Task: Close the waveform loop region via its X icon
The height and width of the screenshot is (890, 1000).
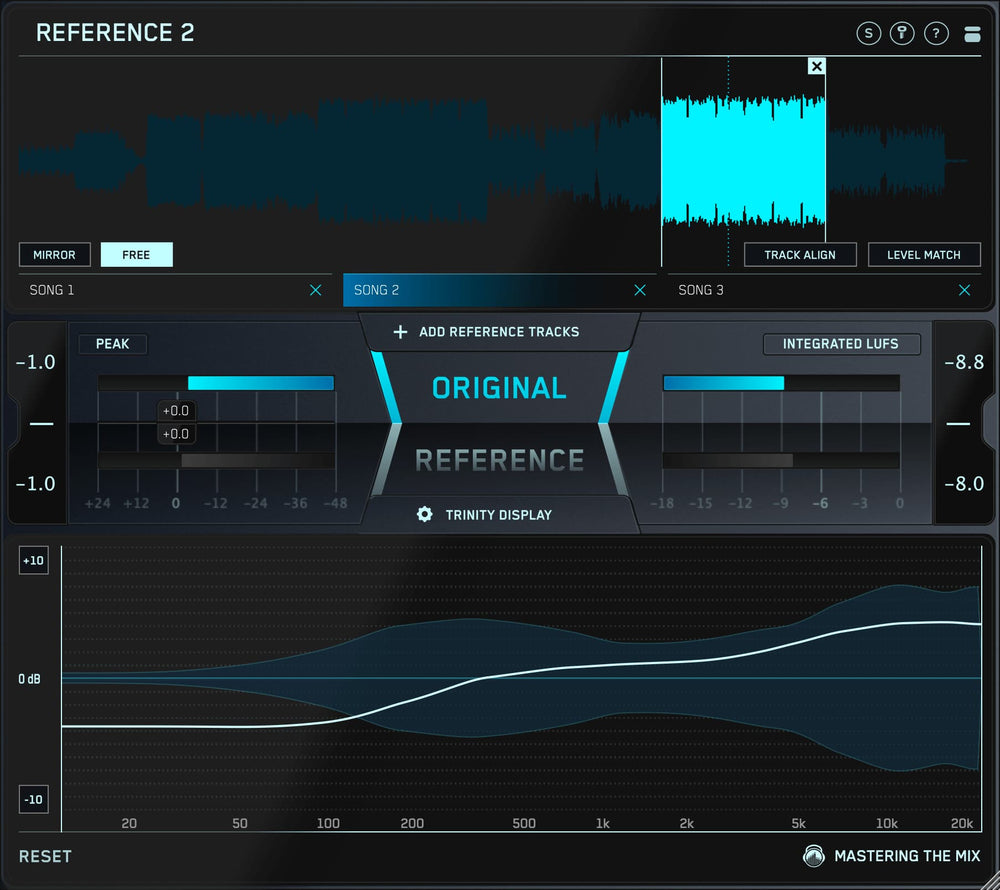Action: point(817,66)
